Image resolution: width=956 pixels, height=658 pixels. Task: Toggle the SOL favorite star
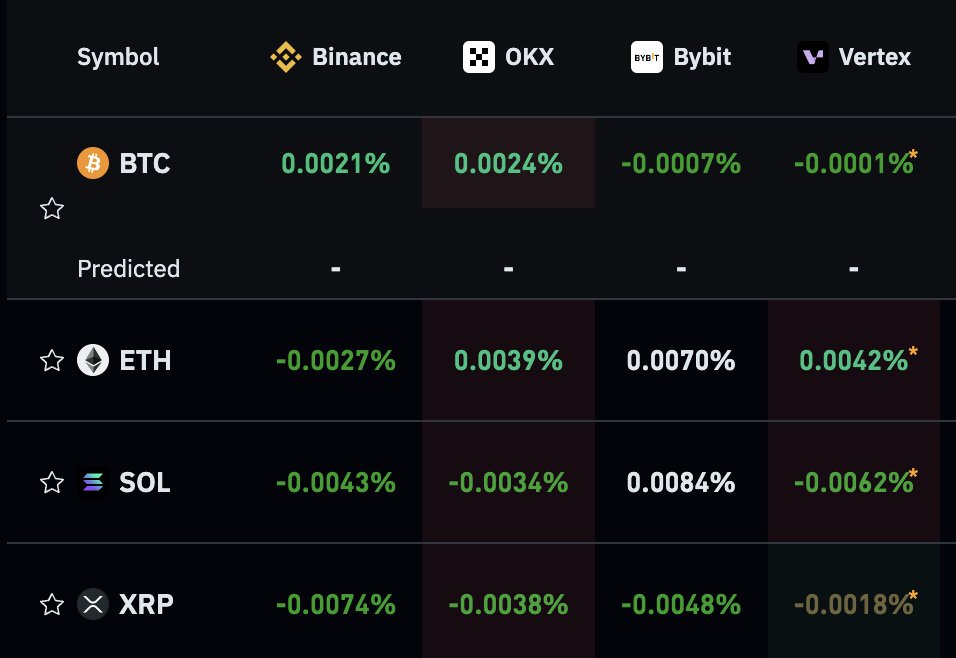click(52, 482)
